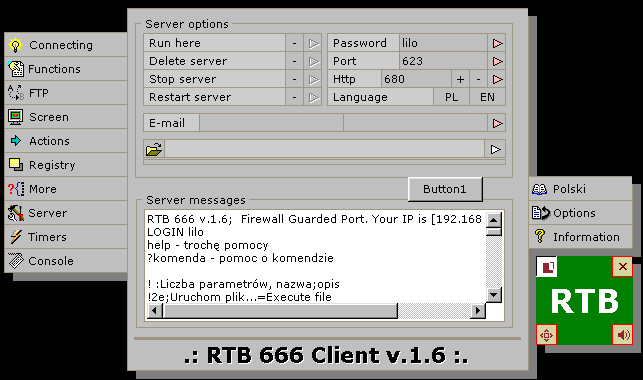This screenshot has width=643, height=380.
Task: Click the minus button beside Http plus
Action: (478, 79)
